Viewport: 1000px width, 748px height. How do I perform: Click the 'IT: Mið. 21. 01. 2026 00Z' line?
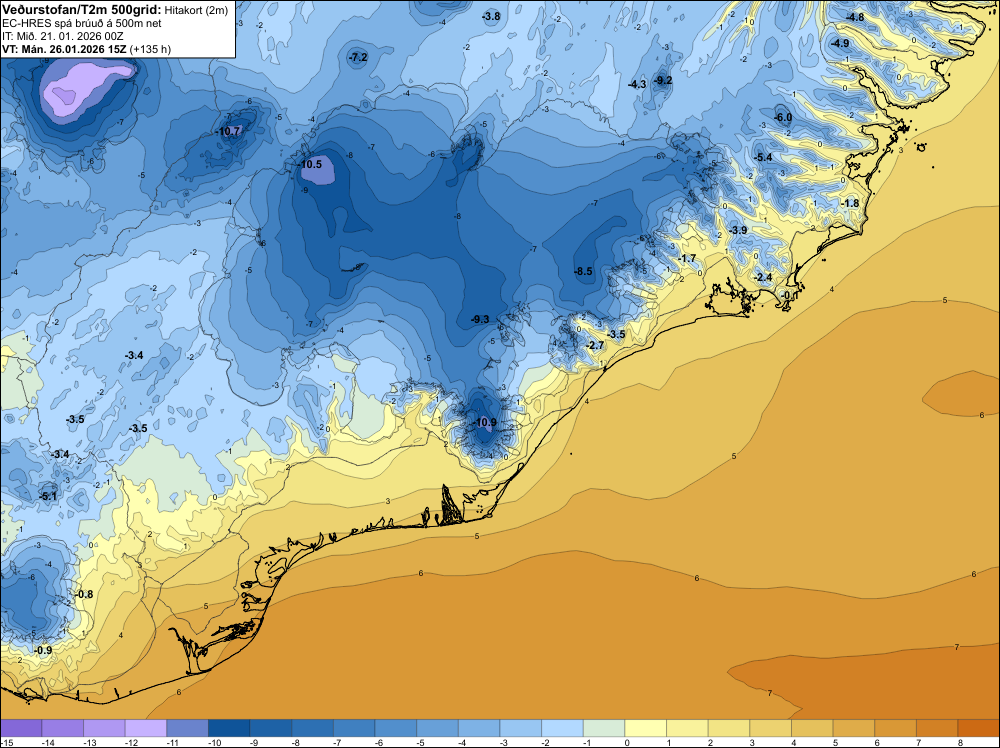(x=62, y=36)
